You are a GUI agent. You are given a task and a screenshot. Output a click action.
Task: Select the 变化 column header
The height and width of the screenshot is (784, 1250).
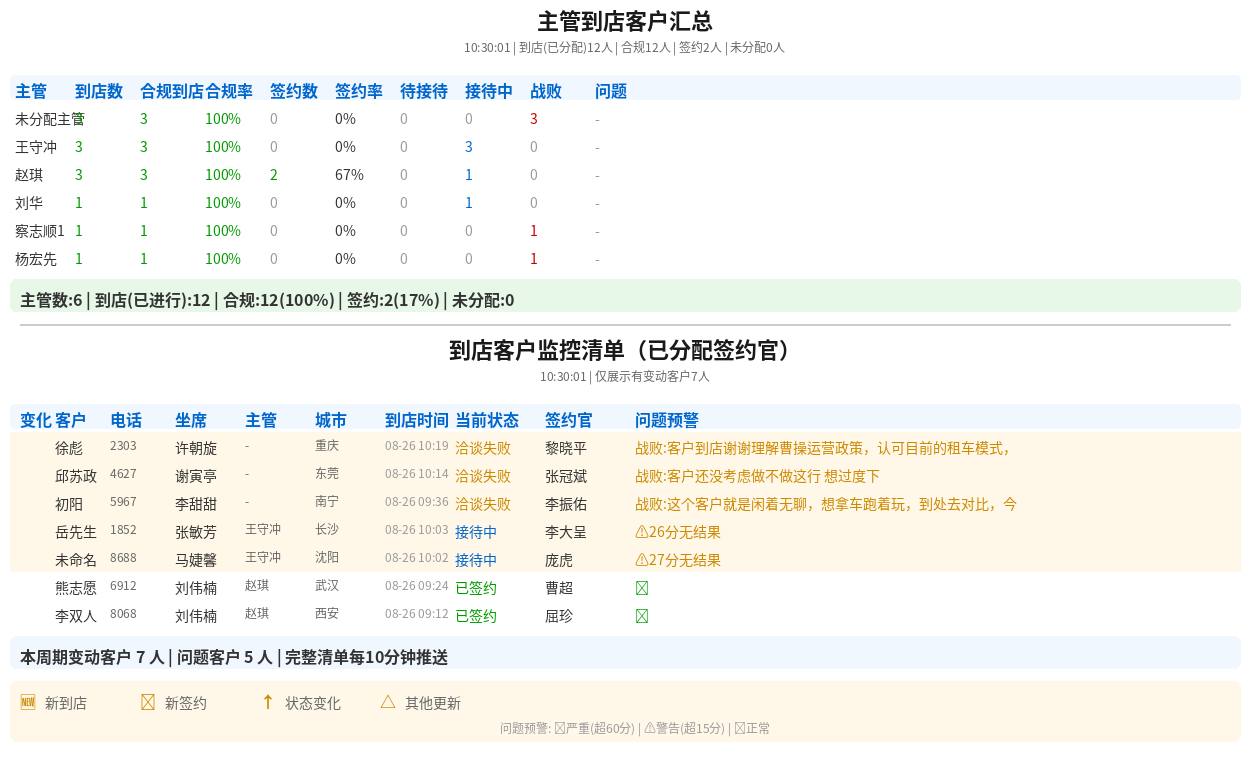pyautogui.click(x=36, y=420)
